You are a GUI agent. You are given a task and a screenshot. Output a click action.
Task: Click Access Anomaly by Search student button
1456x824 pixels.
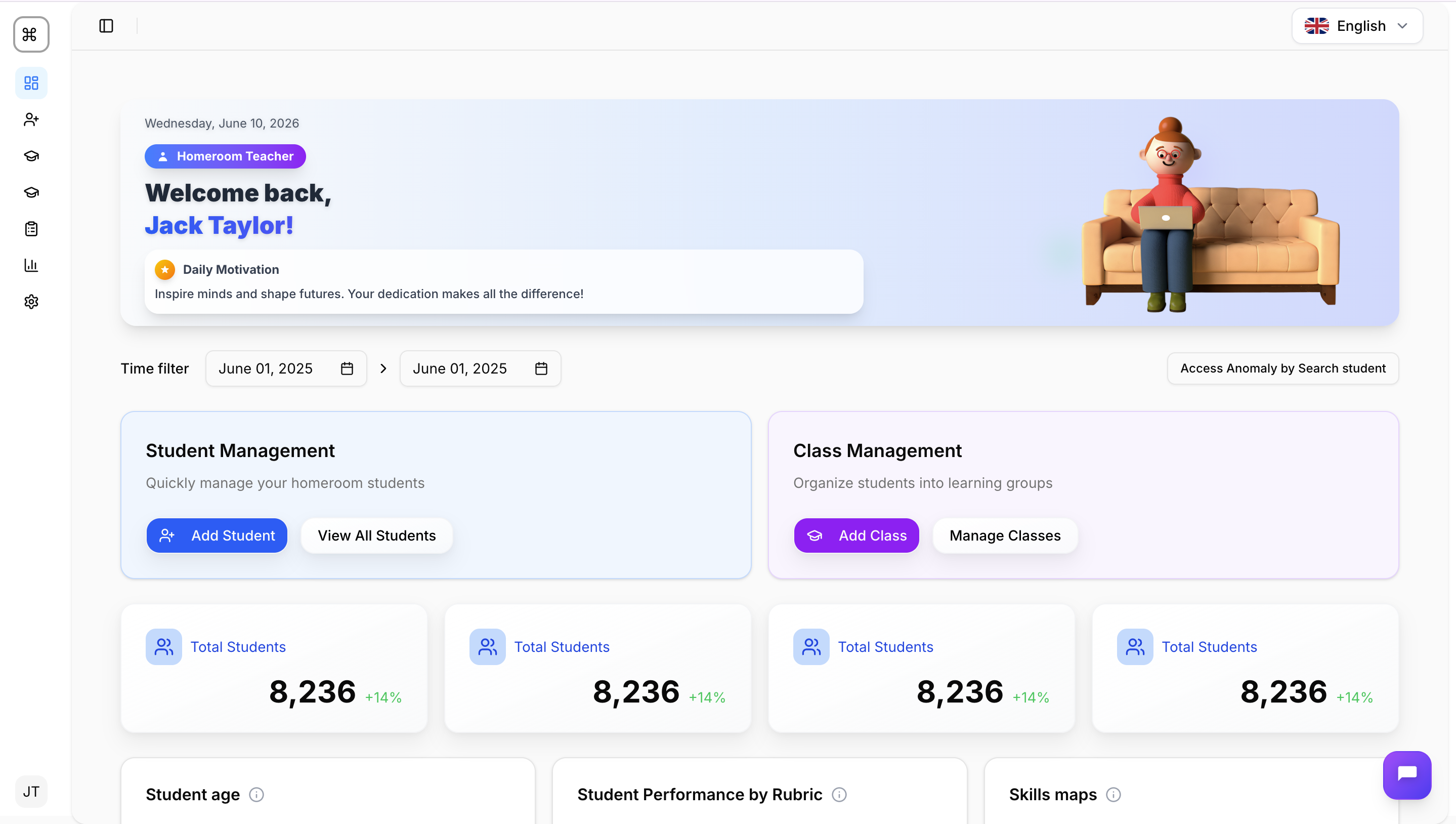(x=1282, y=368)
